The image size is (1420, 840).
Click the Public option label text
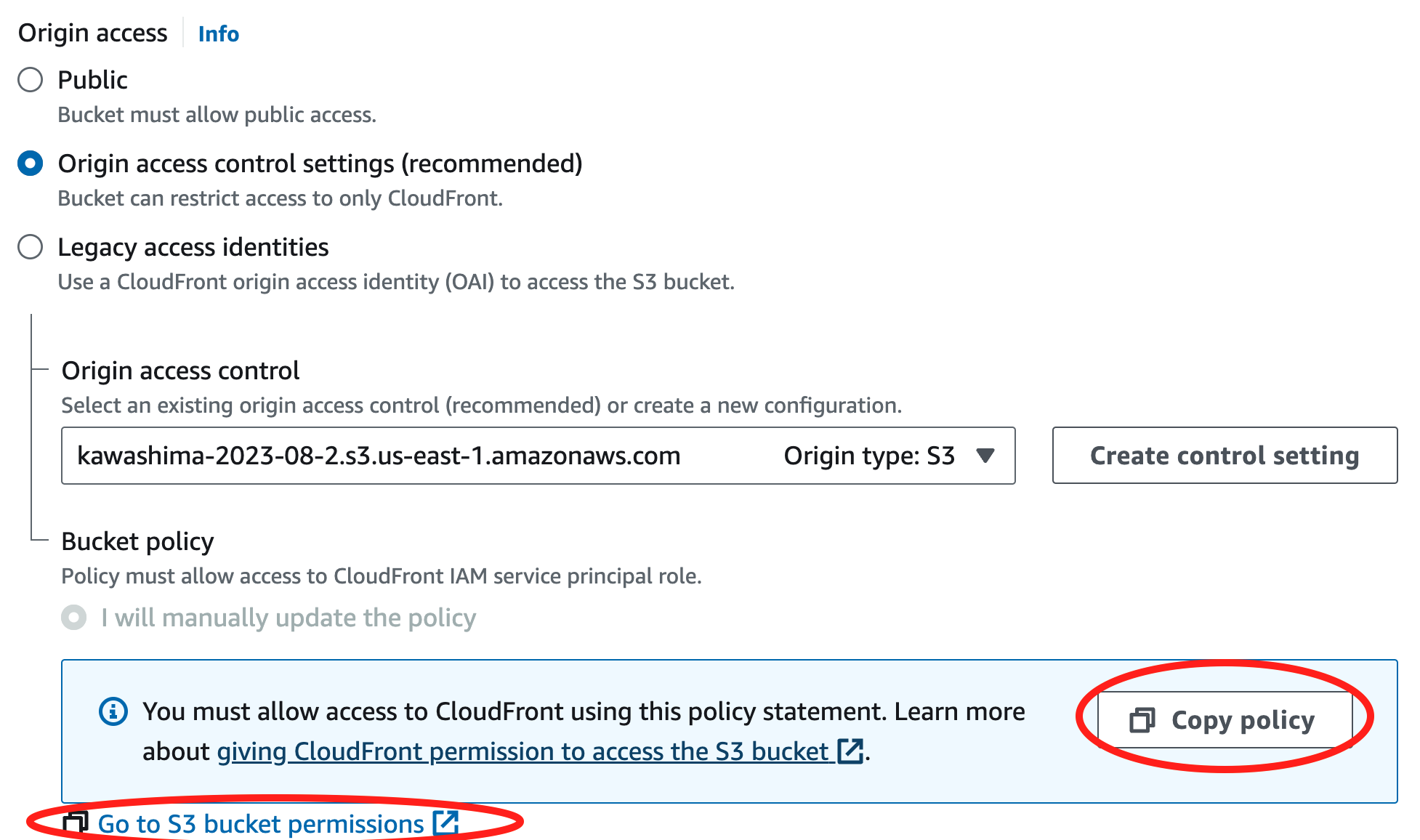tap(93, 80)
